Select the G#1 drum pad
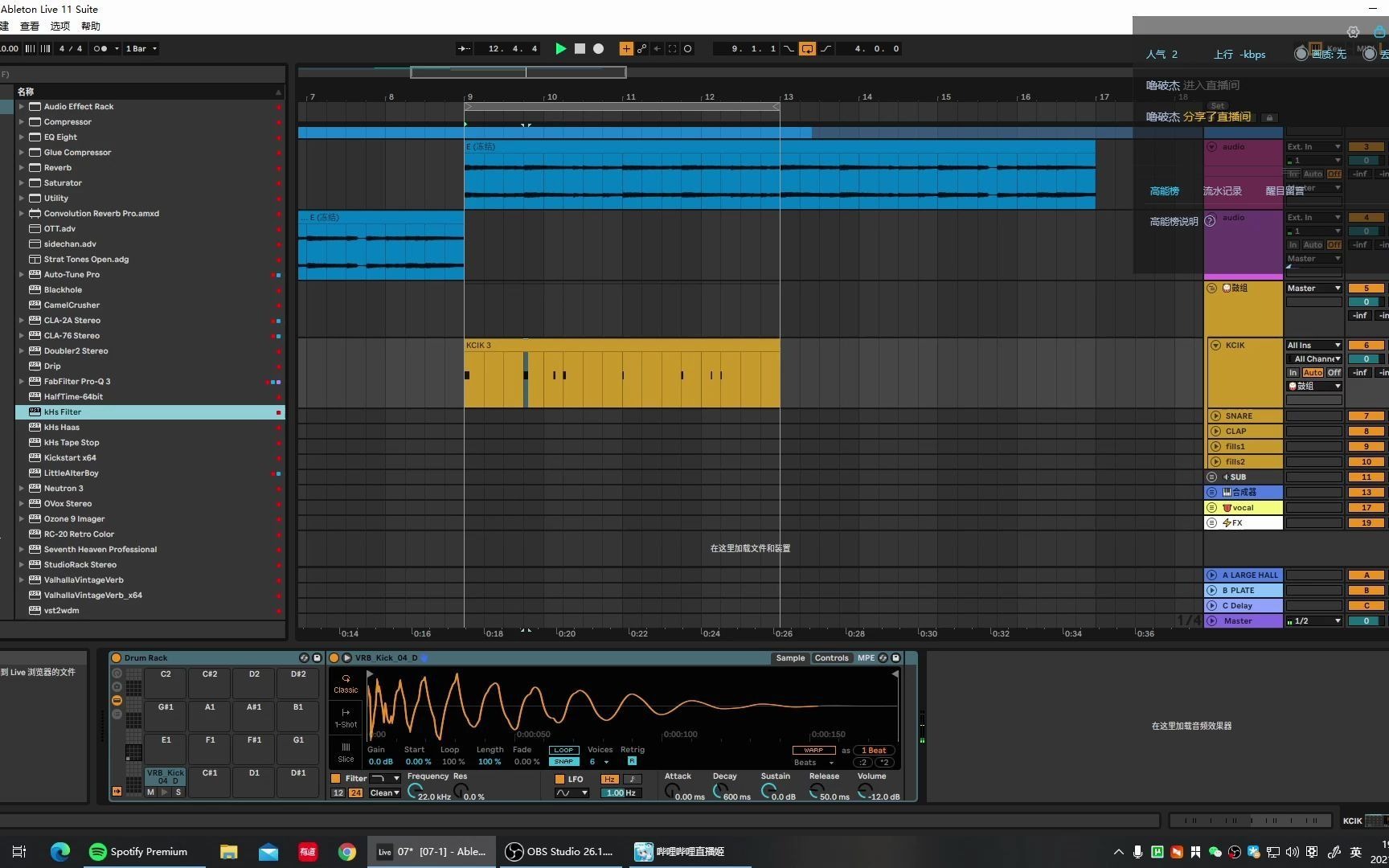The height and width of the screenshot is (868, 1389). coord(166,715)
